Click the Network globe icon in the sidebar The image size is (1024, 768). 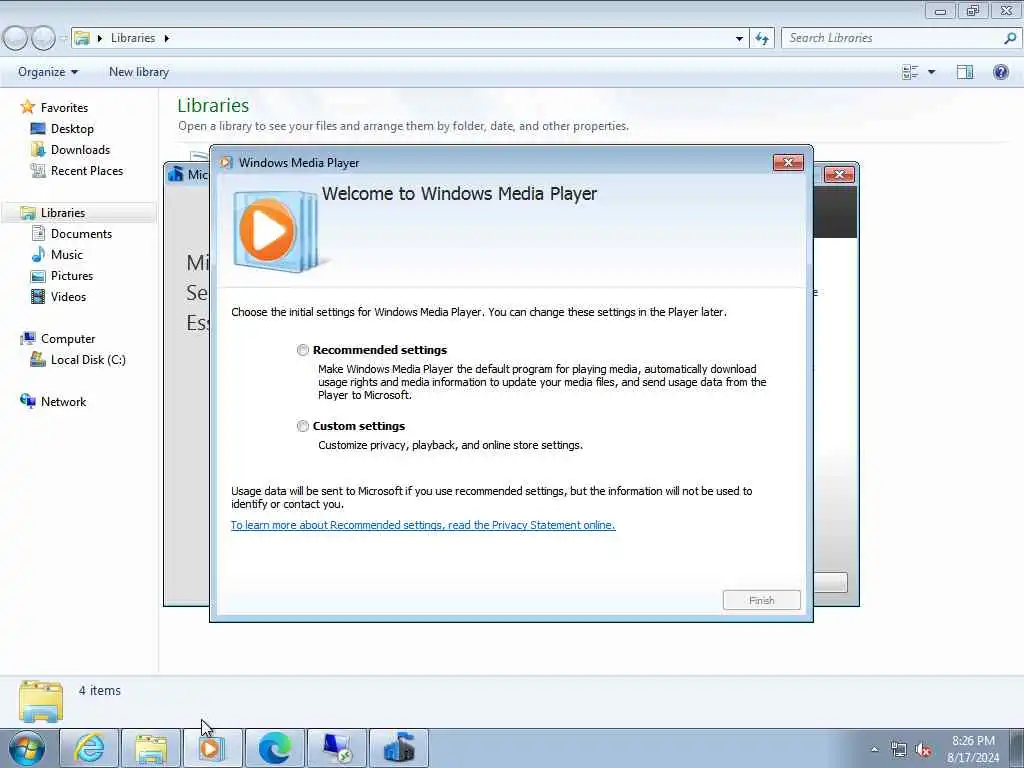[28, 401]
